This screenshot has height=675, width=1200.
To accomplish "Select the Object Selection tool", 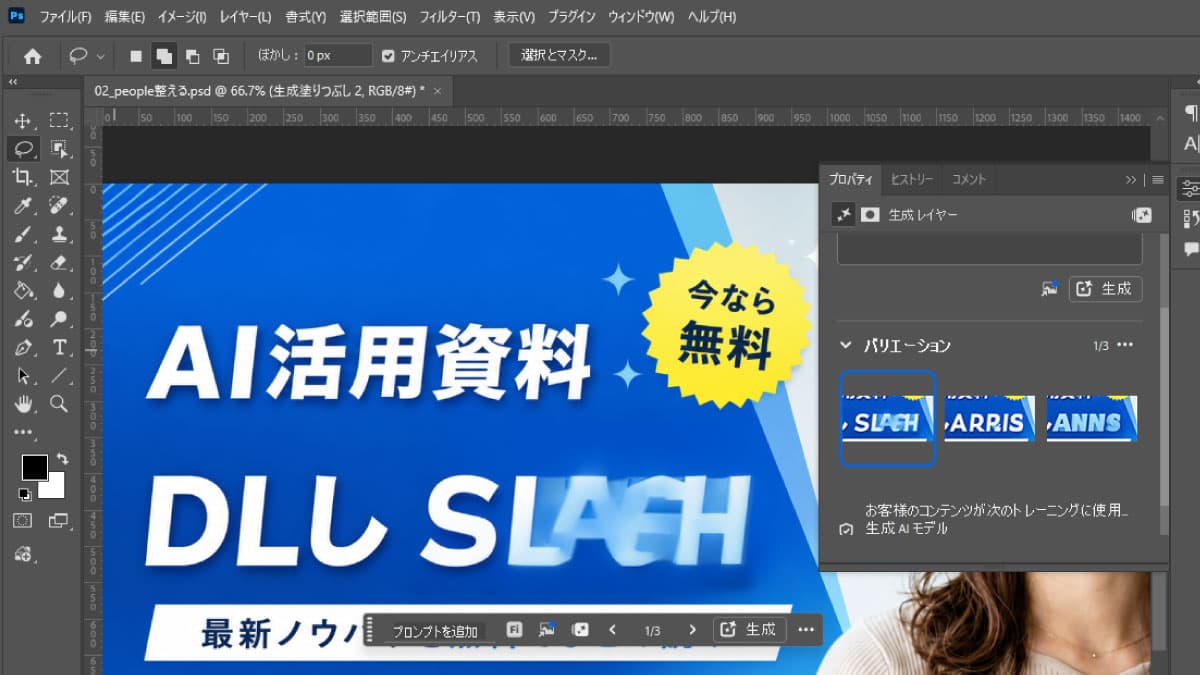I will (x=59, y=149).
